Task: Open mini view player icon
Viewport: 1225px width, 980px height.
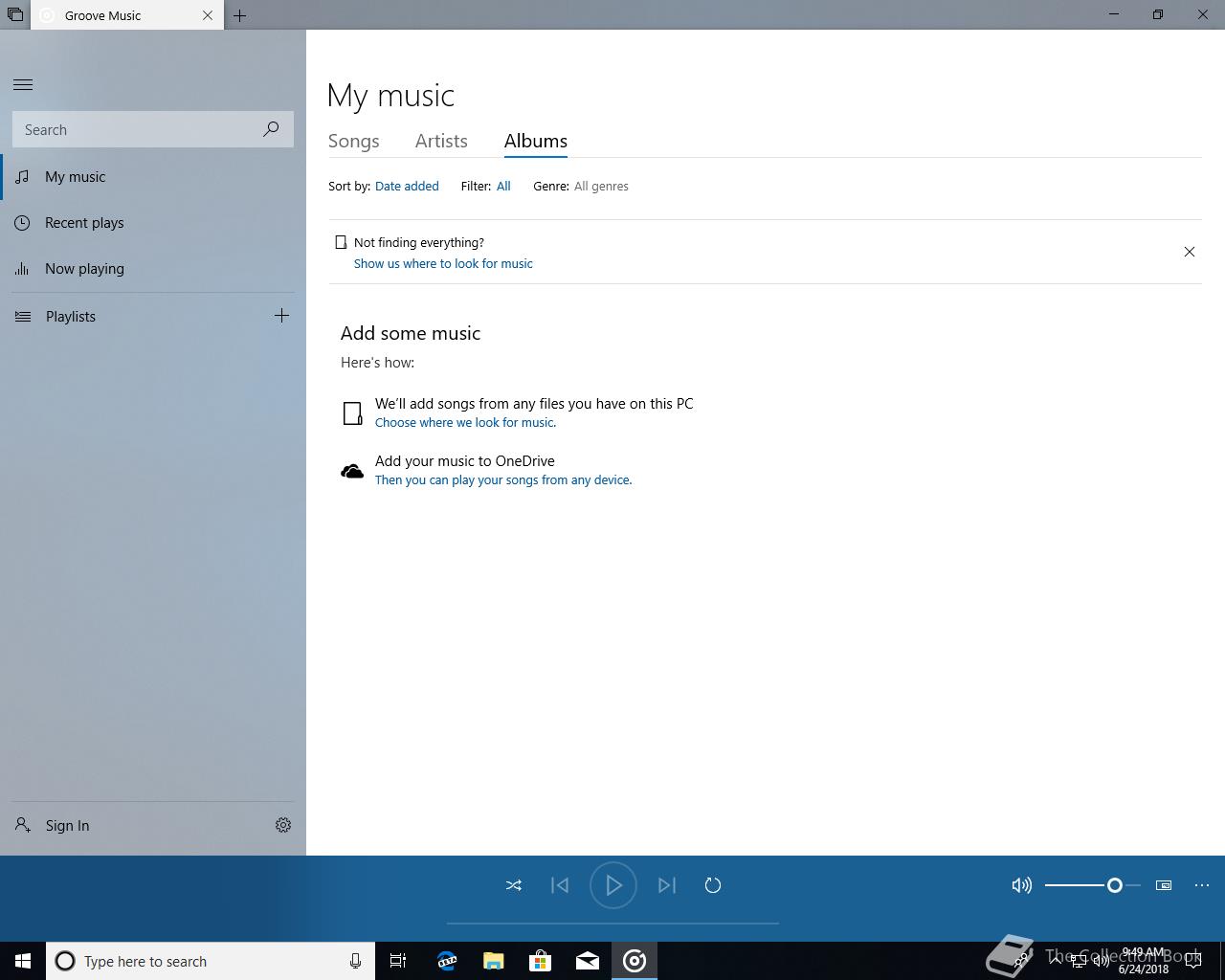Action: tap(1164, 885)
